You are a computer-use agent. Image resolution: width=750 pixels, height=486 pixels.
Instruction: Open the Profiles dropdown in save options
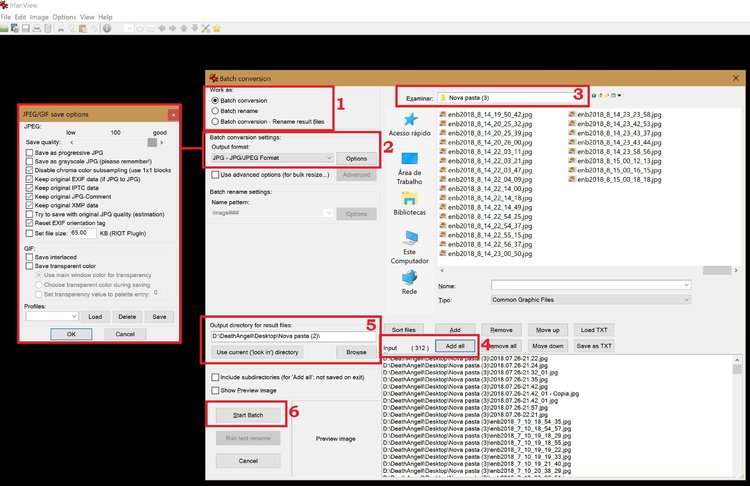coord(52,316)
